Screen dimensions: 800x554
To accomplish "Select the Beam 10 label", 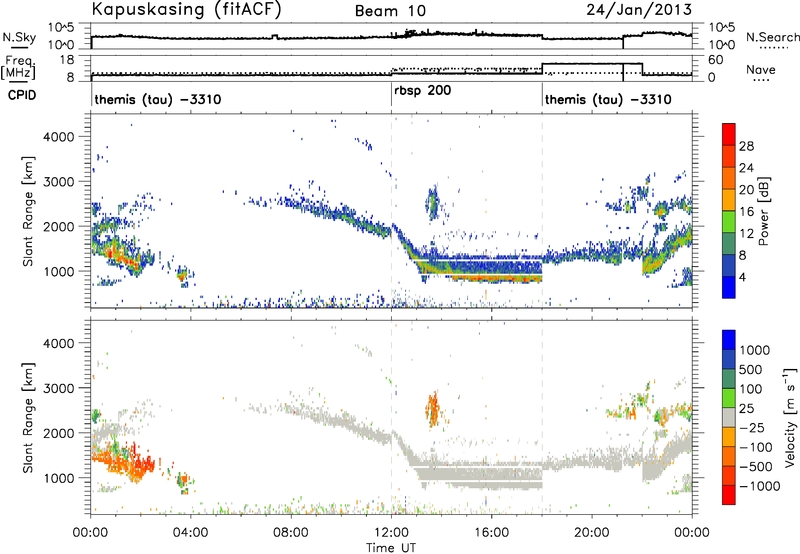I will (390, 11).
